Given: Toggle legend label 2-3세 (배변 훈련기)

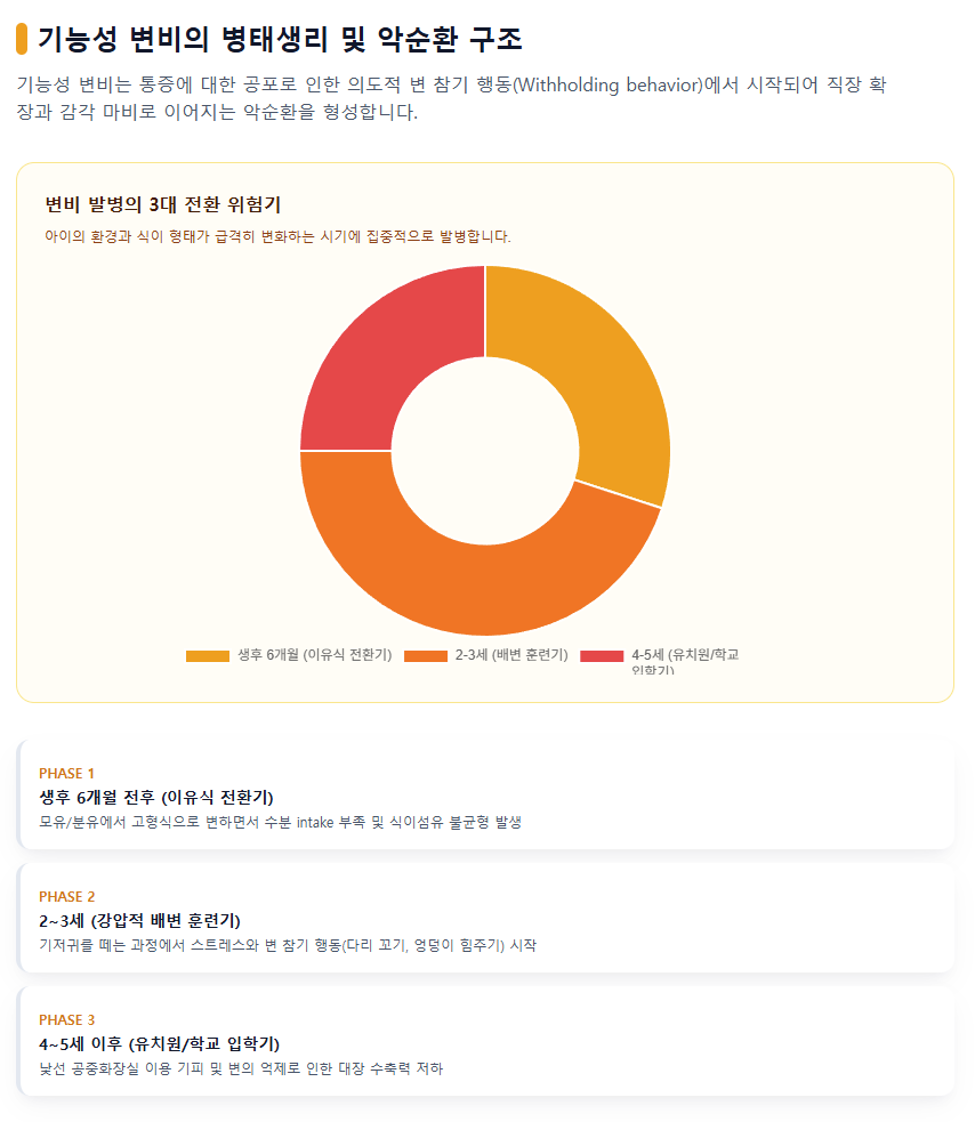Looking at the screenshot, I should tap(511, 655).
